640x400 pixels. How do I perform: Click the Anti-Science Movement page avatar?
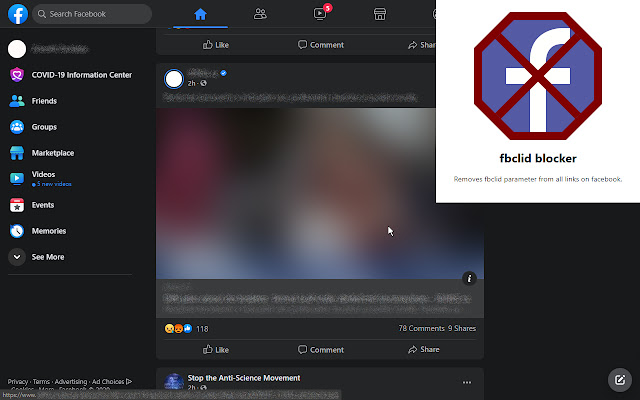coord(174,382)
